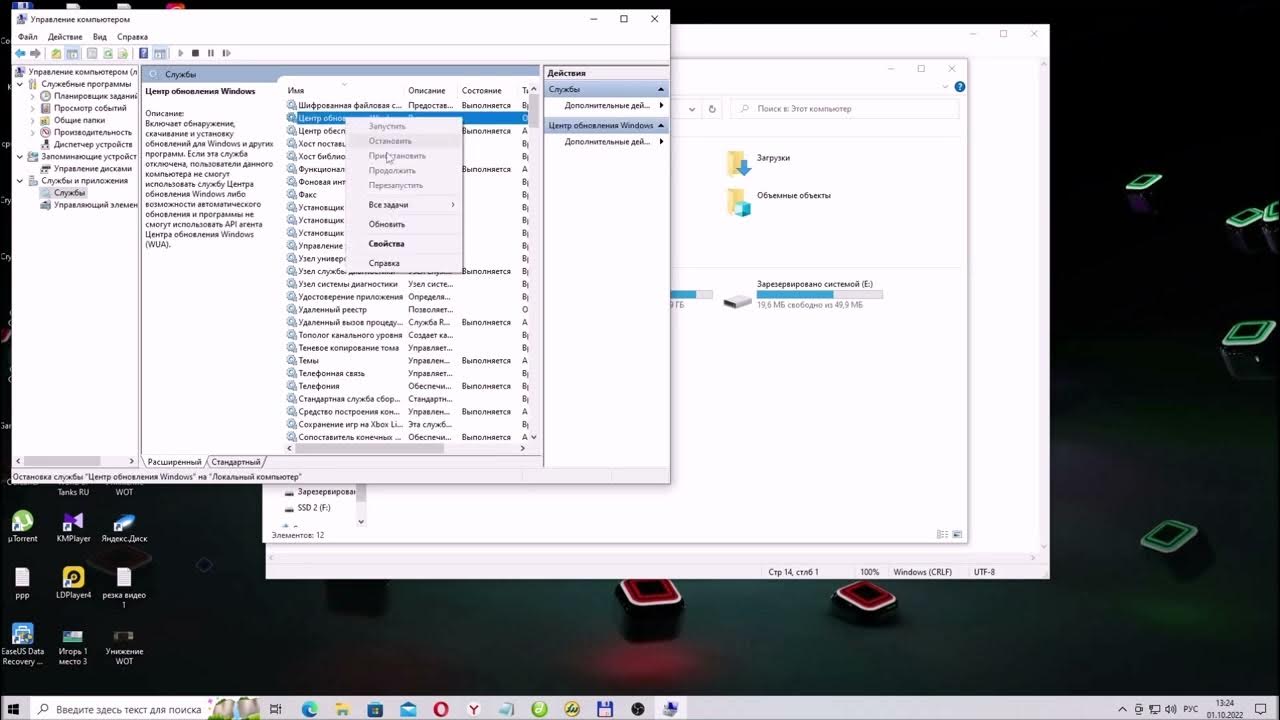Open the Вид menu
Screen dimensions: 1280x720
pos(100,37)
